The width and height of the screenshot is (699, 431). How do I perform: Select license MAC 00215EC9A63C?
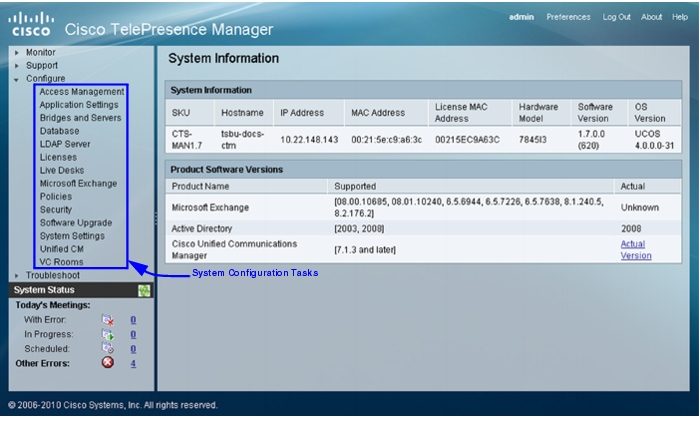pos(467,140)
